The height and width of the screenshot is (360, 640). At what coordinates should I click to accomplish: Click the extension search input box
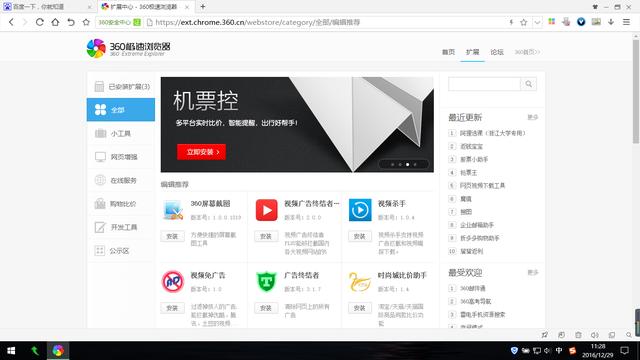pyautogui.click(x=484, y=84)
